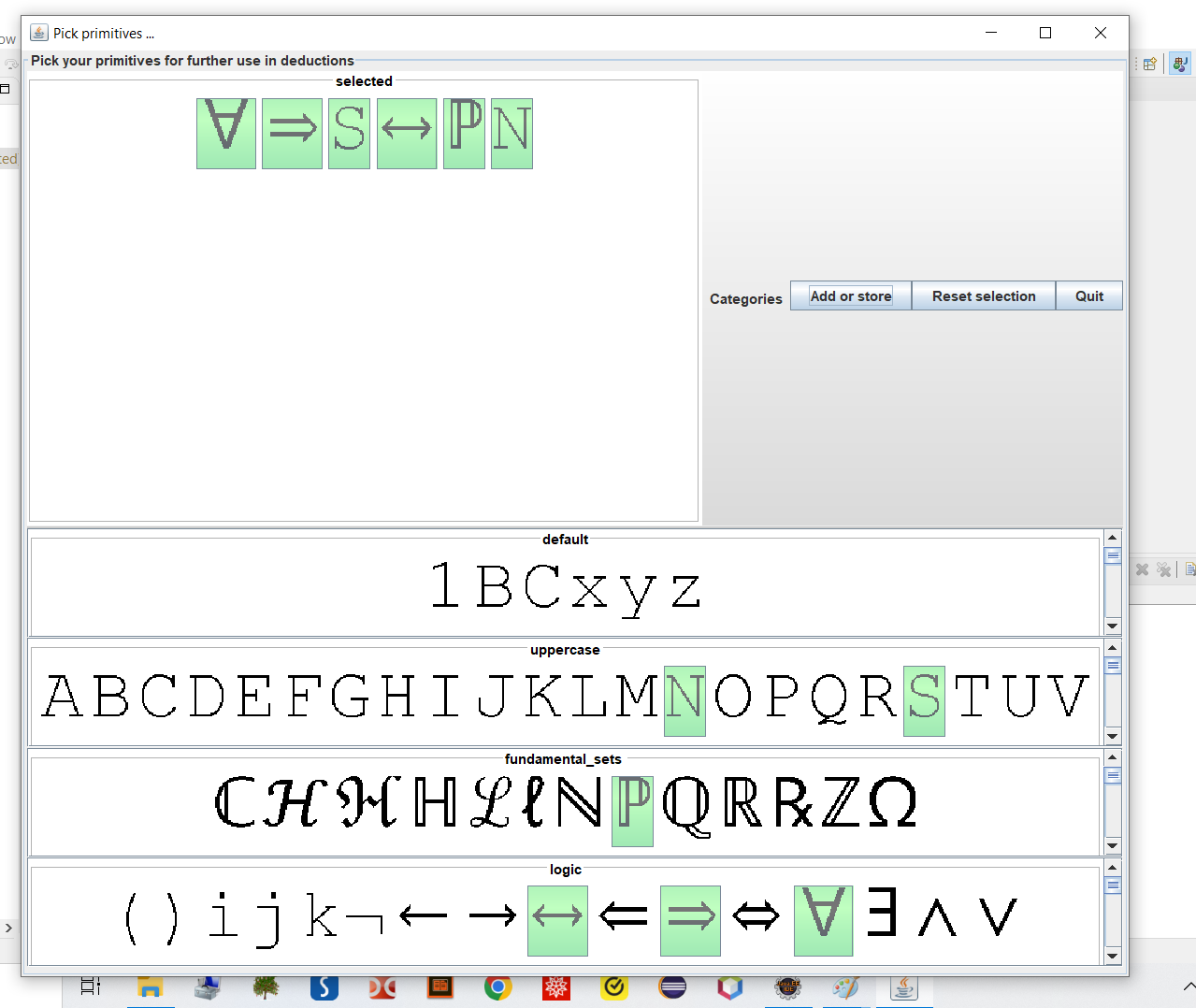Open Chrome from the Windows taskbar
This screenshot has height=1008, width=1196.
point(497,987)
